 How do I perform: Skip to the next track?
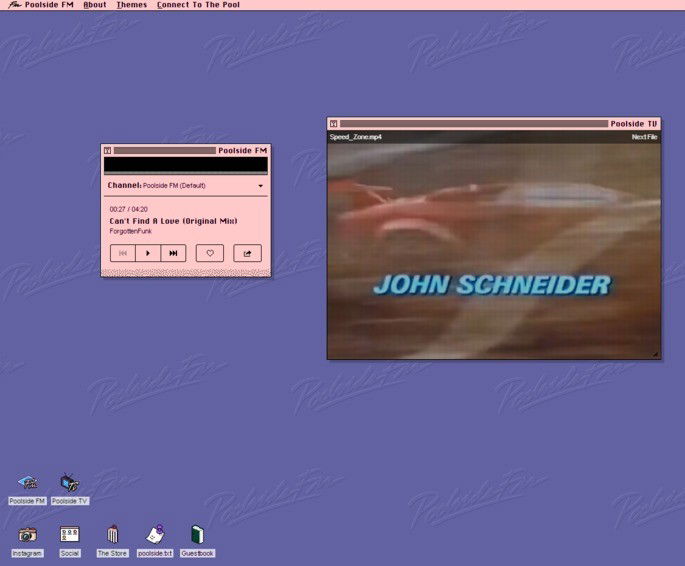click(173, 253)
